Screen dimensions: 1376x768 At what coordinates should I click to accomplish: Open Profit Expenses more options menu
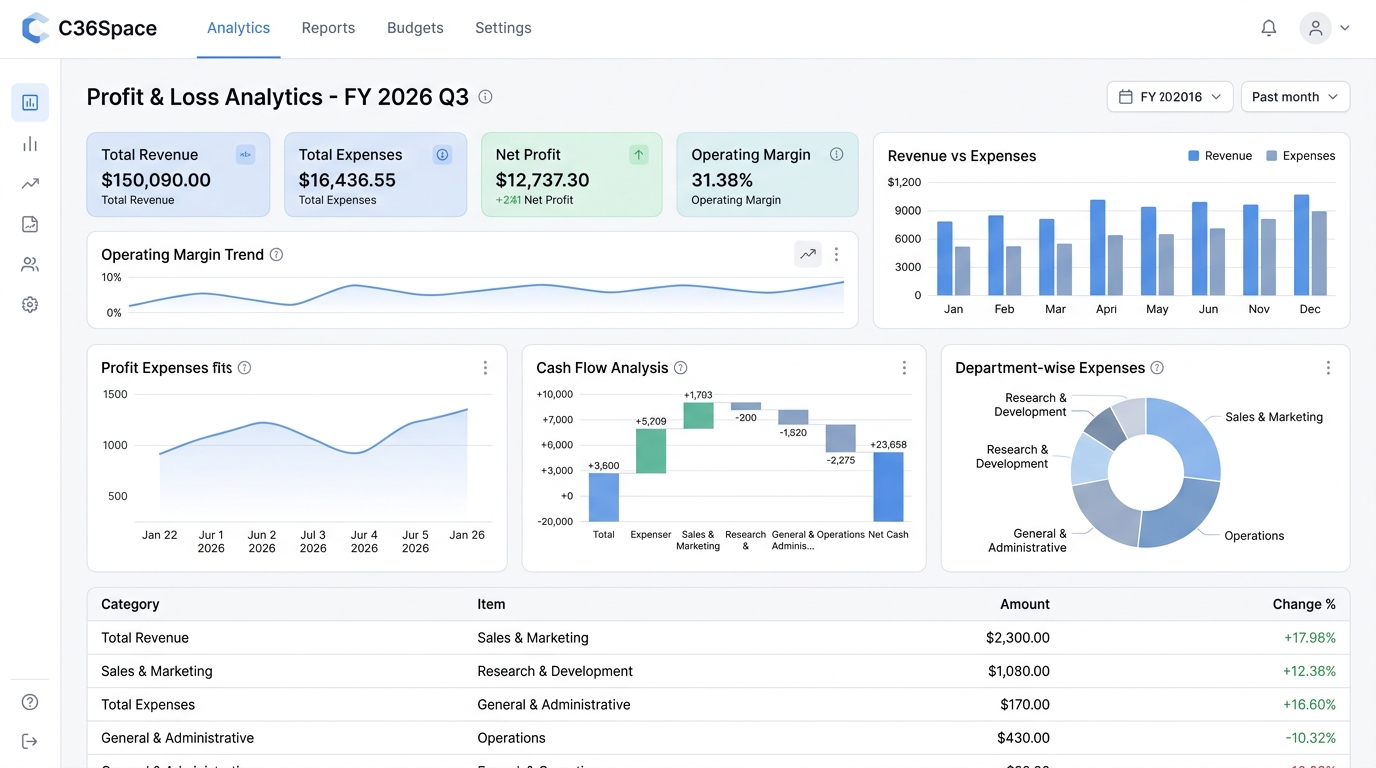click(x=485, y=368)
